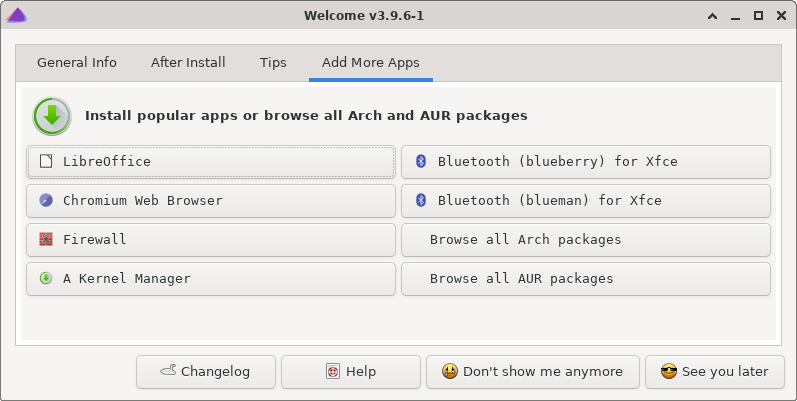Switch to the After Install tab
The image size is (797, 401).
[x=188, y=63]
